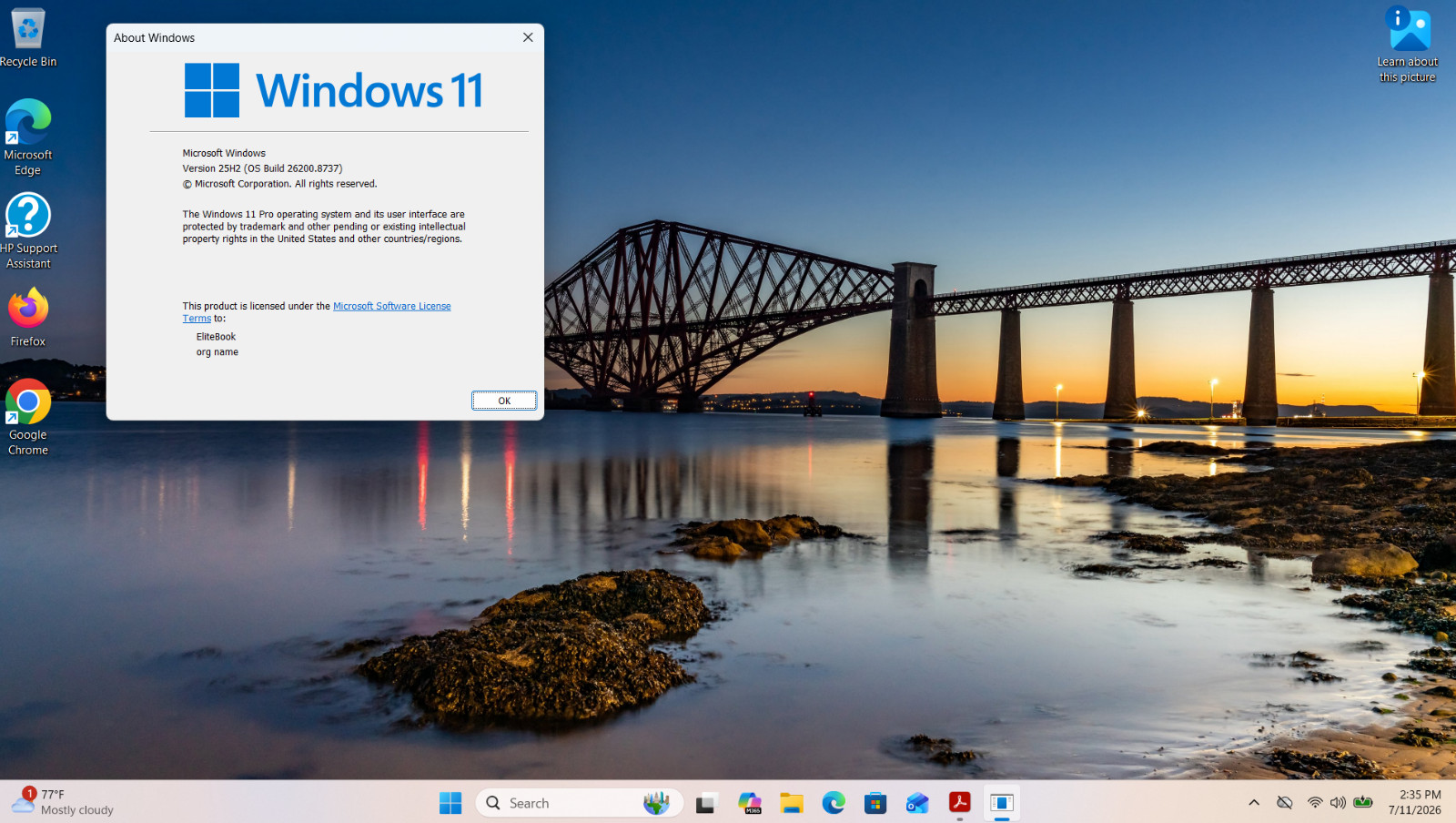Click the Learn about this picture icon
The image size is (1456, 823).
1408,45
